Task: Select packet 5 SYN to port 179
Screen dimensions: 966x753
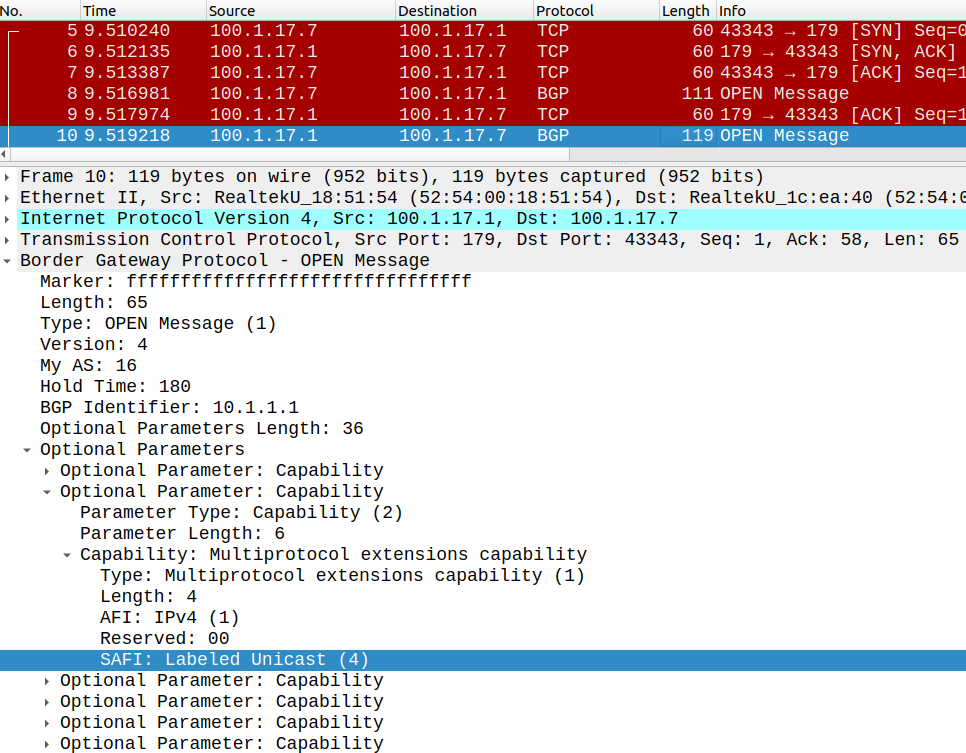Action: [x=483, y=31]
